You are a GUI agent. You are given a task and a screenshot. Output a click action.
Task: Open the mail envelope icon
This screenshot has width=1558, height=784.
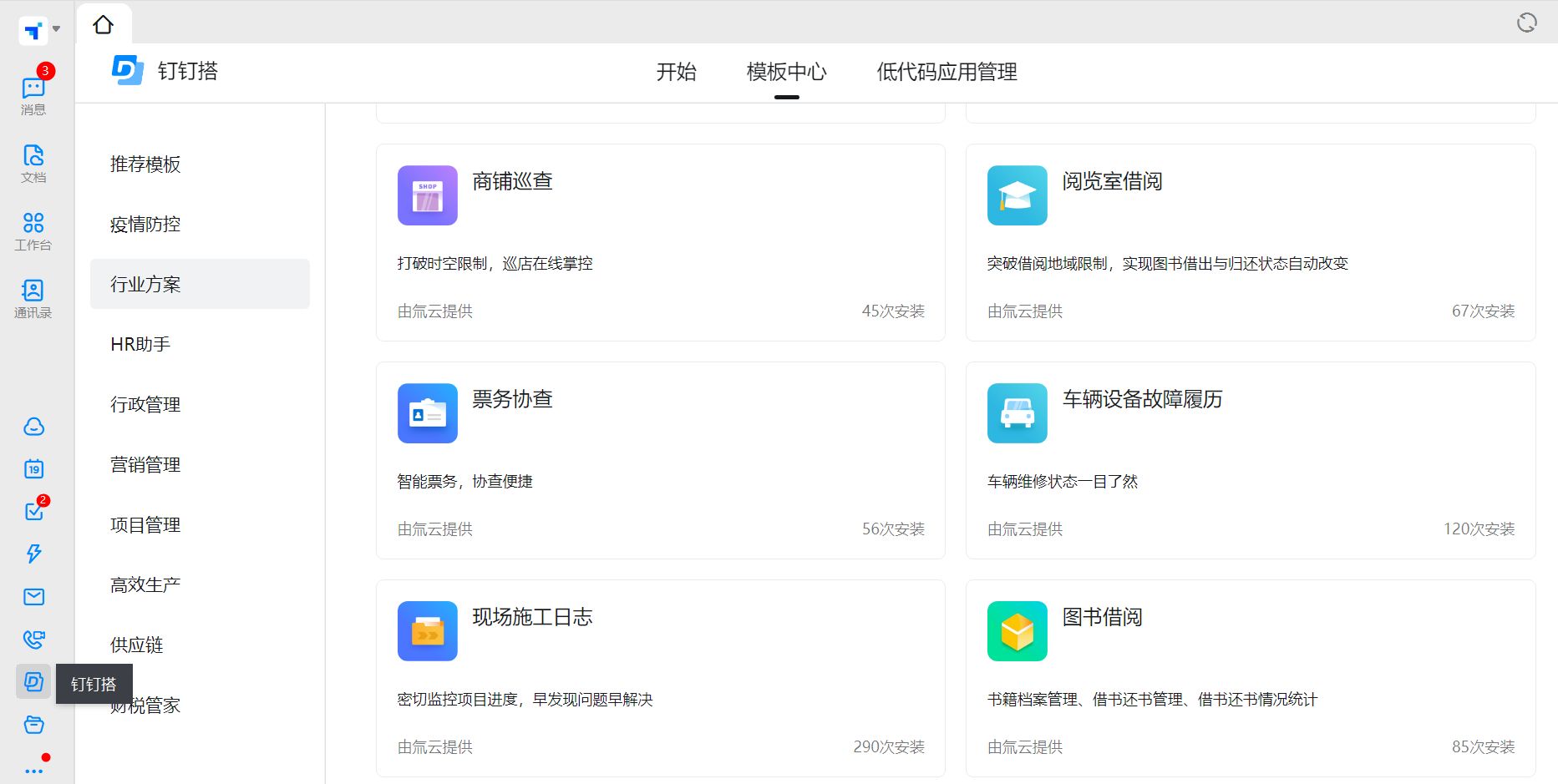click(34, 596)
